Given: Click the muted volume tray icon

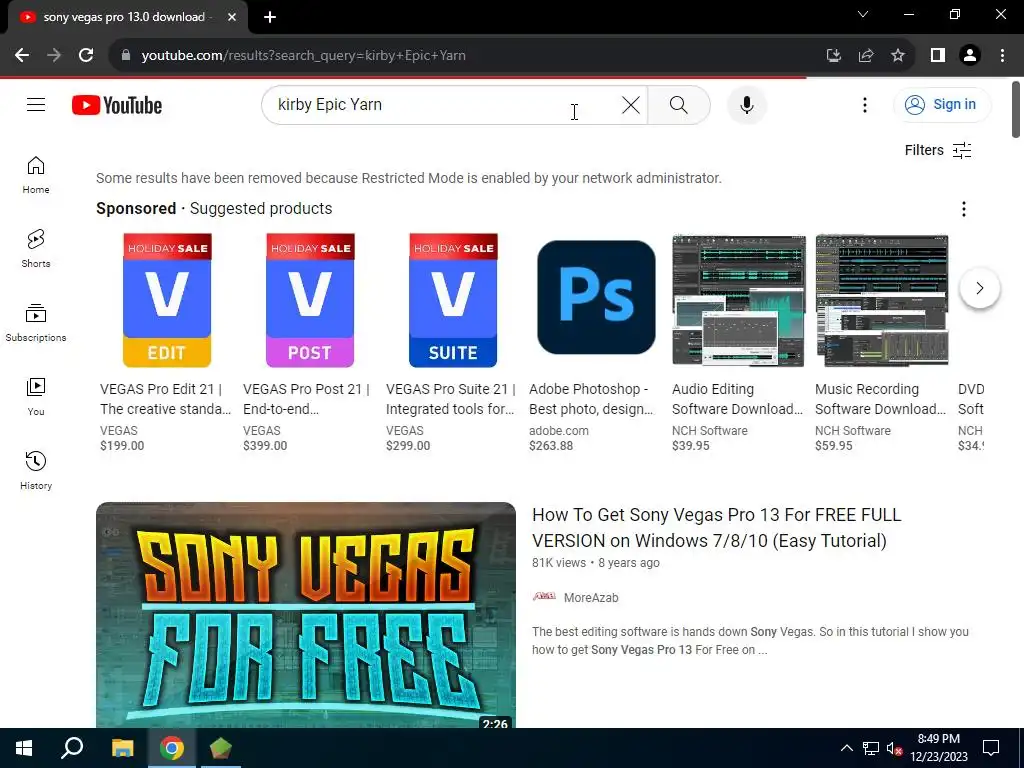Looking at the screenshot, I should (x=894, y=748).
